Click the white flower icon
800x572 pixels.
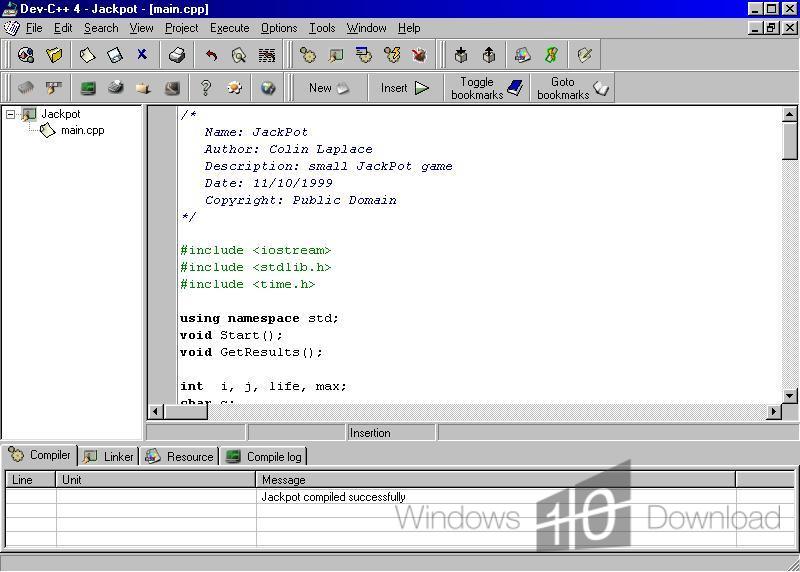(x=234, y=88)
